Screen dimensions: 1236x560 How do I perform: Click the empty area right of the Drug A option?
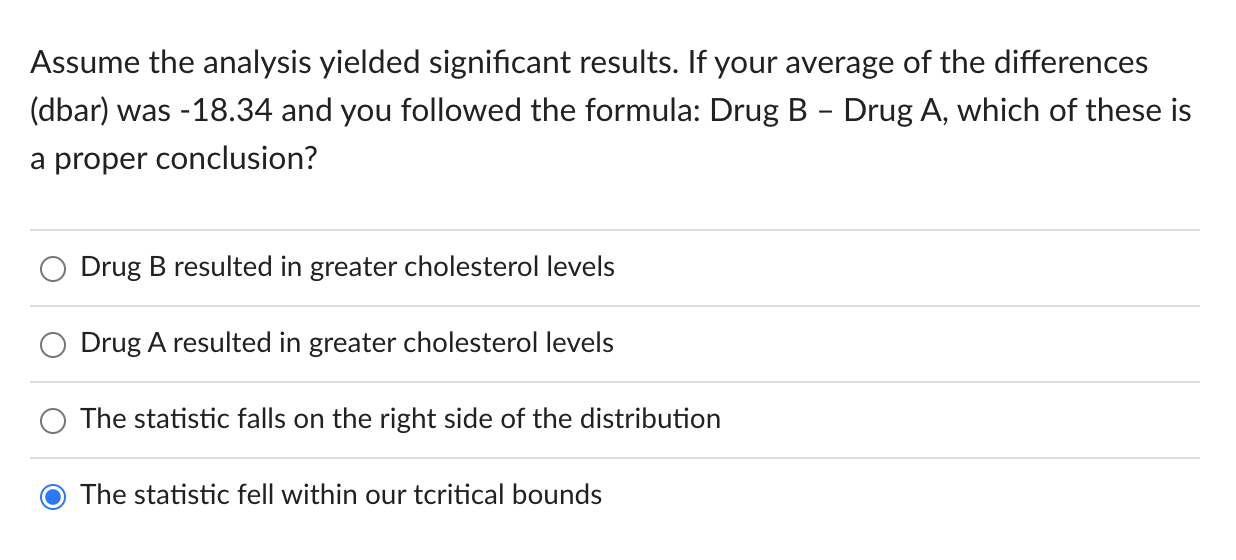click(905, 344)
